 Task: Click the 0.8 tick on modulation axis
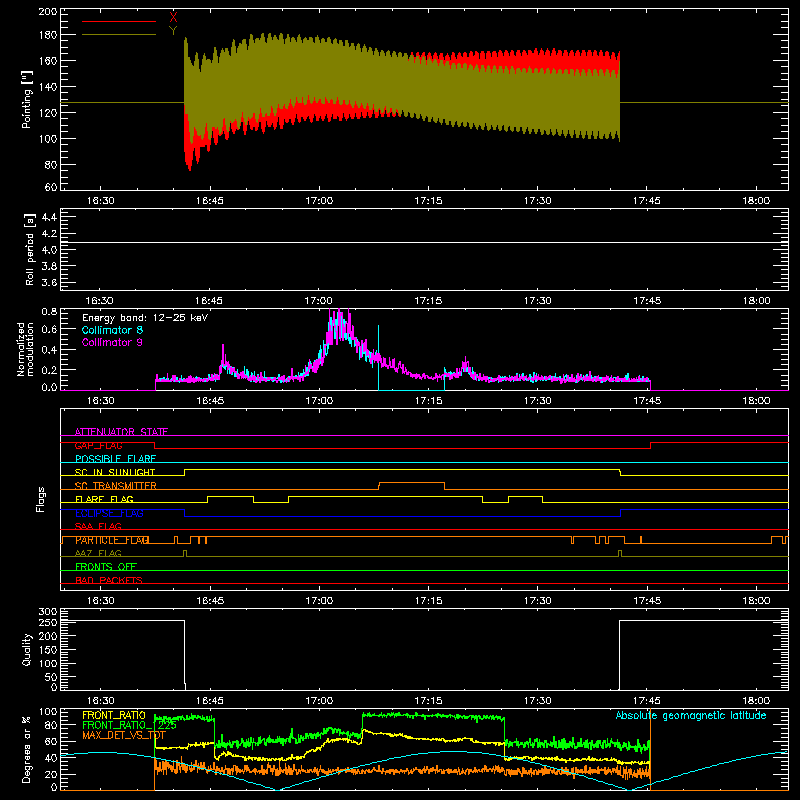click(x=49, y=311)
